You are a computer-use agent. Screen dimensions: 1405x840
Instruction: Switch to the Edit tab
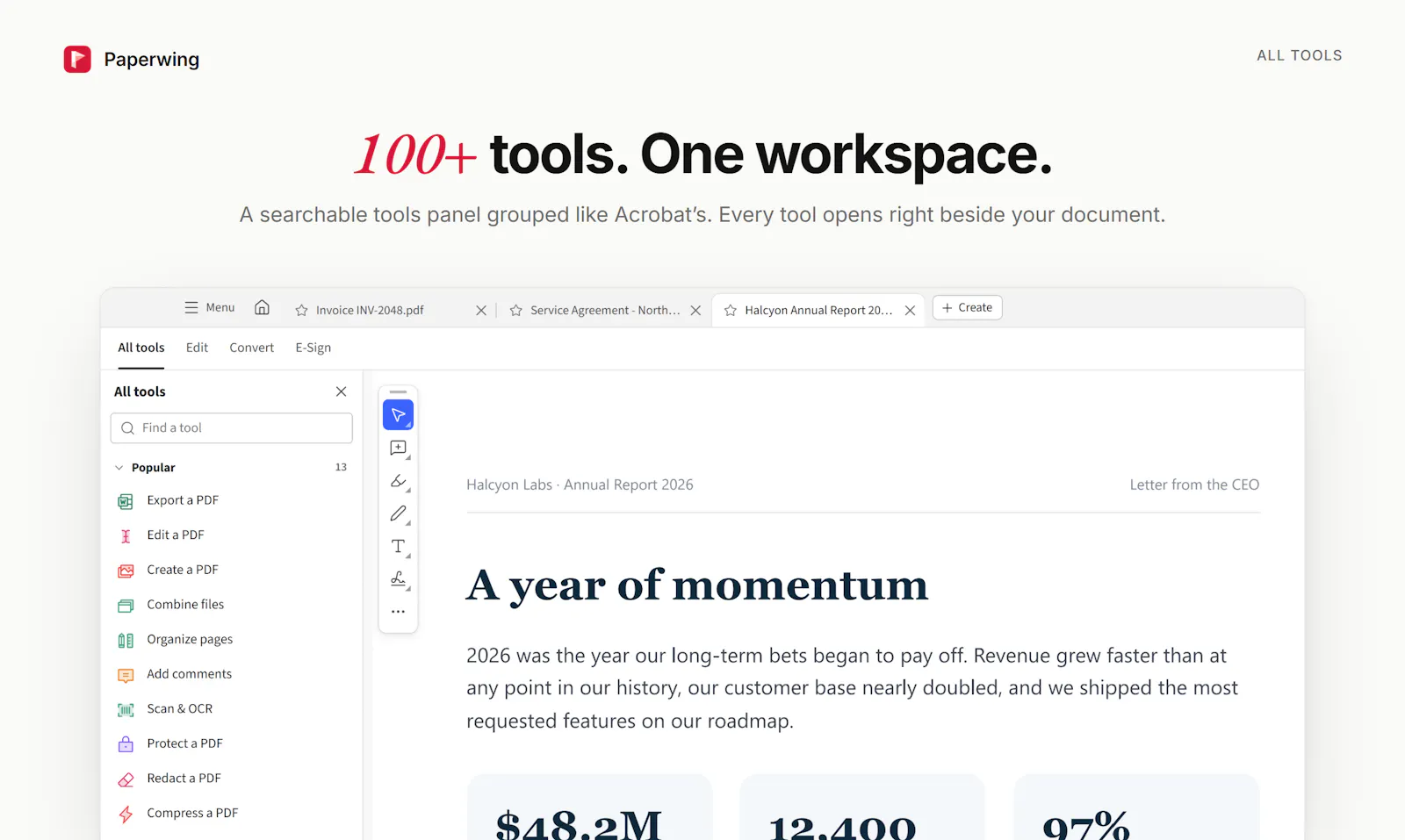[x=197, y=348]
